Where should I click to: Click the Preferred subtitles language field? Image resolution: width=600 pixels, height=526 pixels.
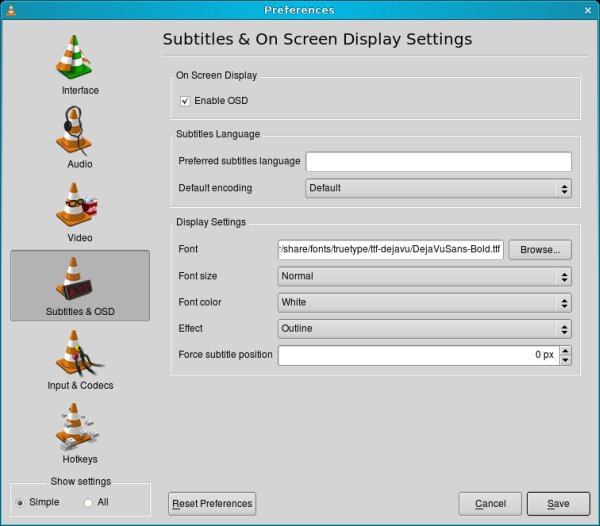(x=438, y=162)
